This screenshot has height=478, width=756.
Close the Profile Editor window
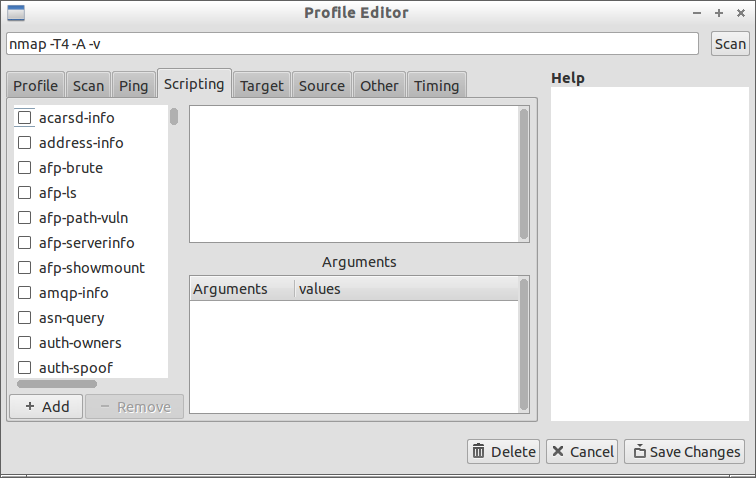(741, 13)
